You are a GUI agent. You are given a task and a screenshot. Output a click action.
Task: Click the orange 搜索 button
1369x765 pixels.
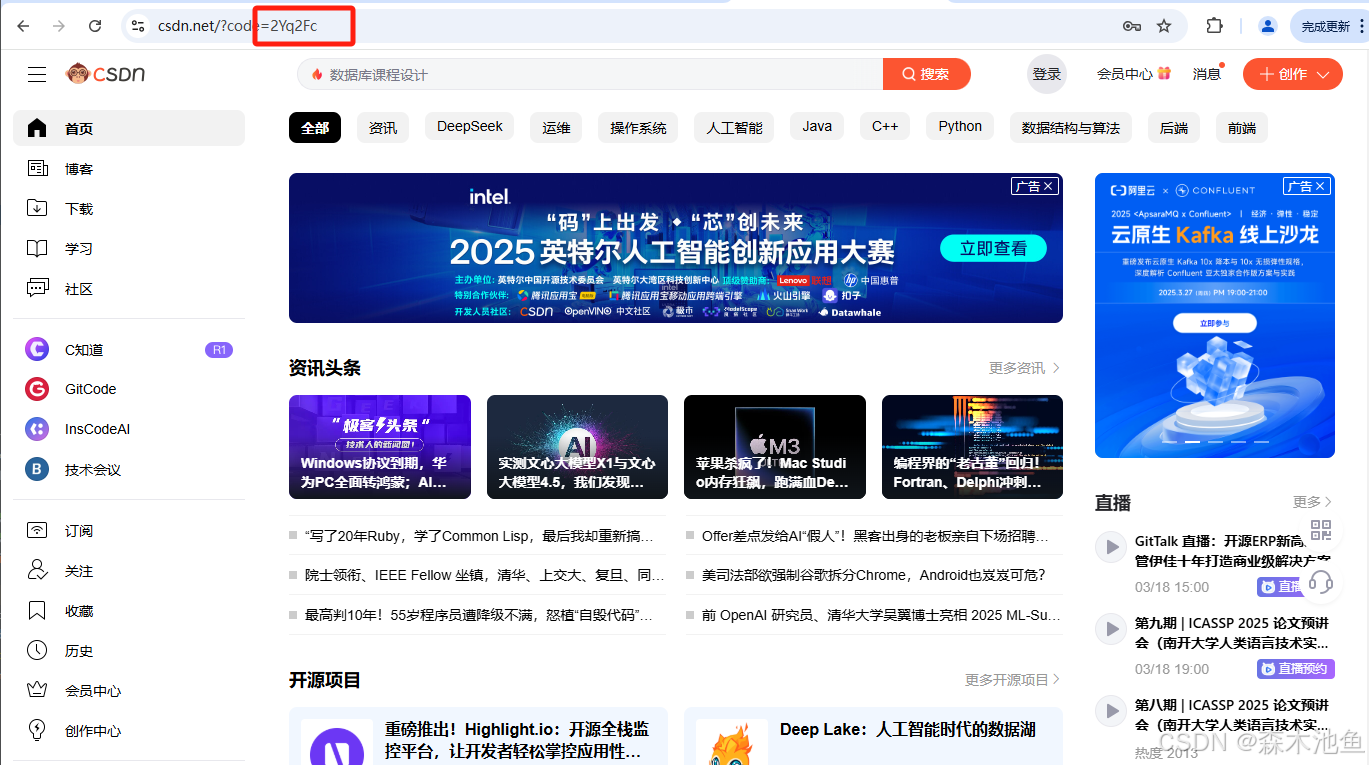(x=927, y=74)
